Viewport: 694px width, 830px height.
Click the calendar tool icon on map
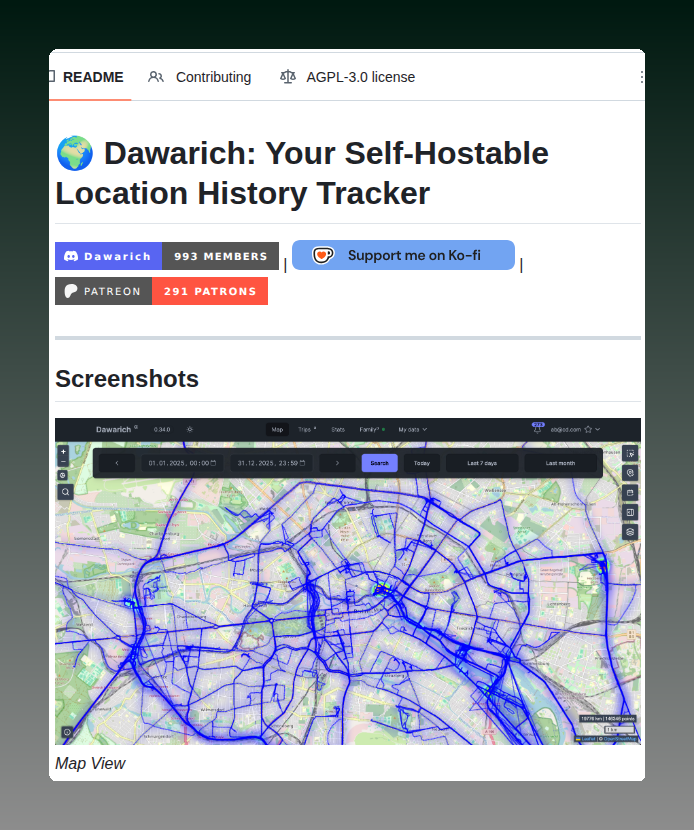(630, 492)
